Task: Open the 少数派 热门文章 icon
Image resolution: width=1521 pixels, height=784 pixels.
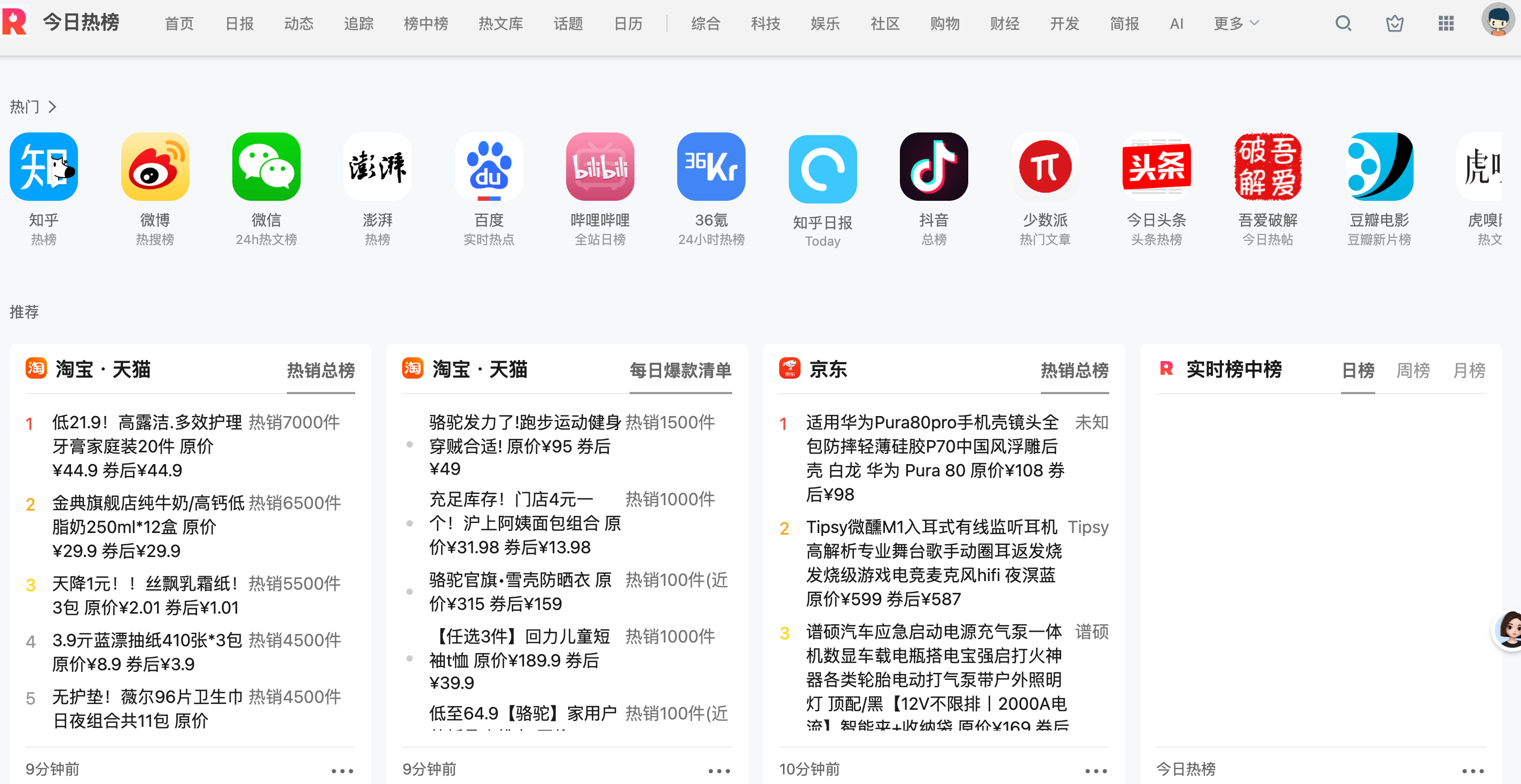Action: coord(1046,167)
